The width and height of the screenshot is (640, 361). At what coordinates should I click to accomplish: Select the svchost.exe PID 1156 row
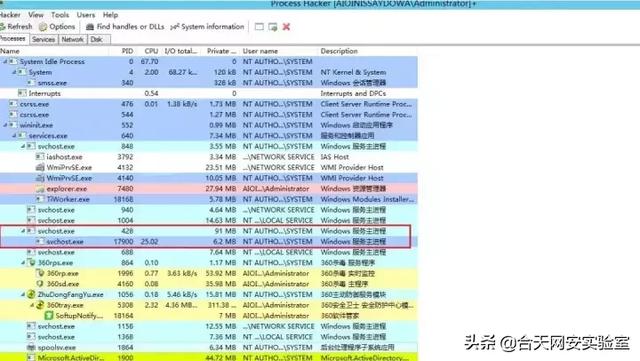209,326
